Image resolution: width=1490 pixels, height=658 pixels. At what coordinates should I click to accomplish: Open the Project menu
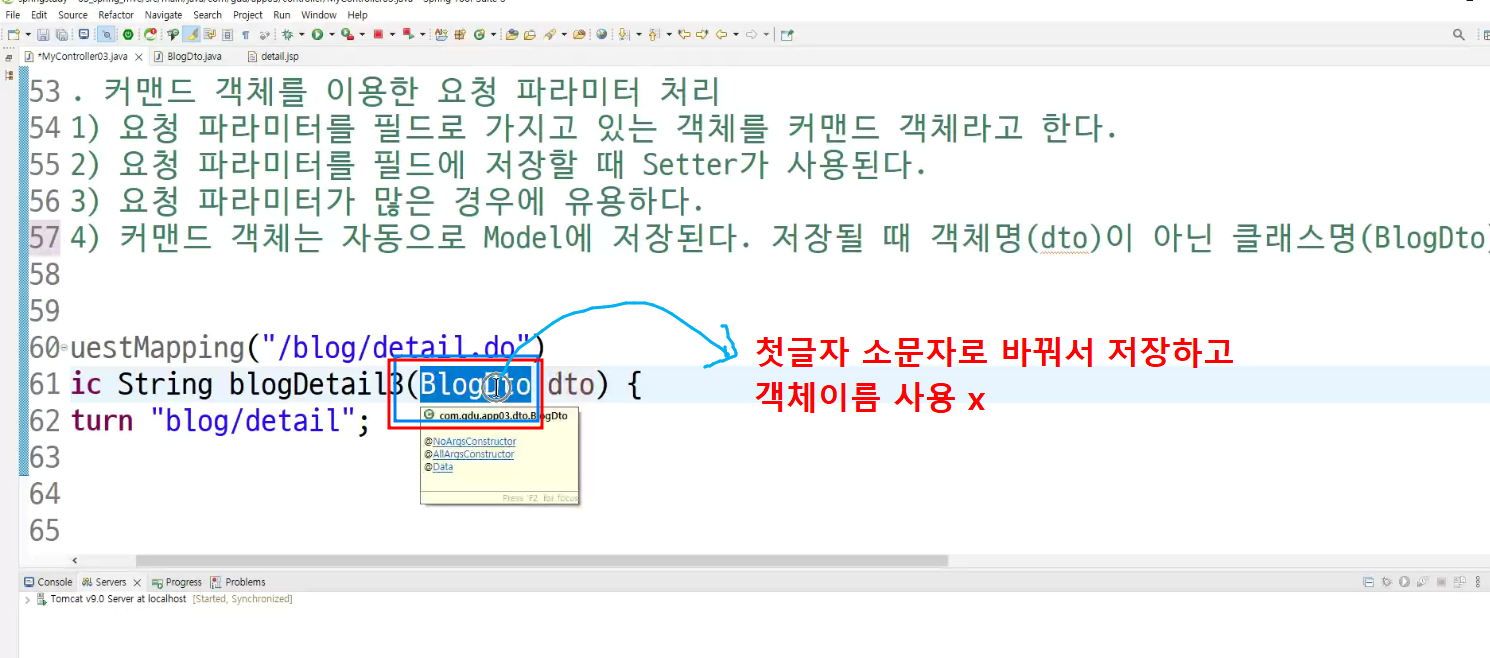coord(248,15)
